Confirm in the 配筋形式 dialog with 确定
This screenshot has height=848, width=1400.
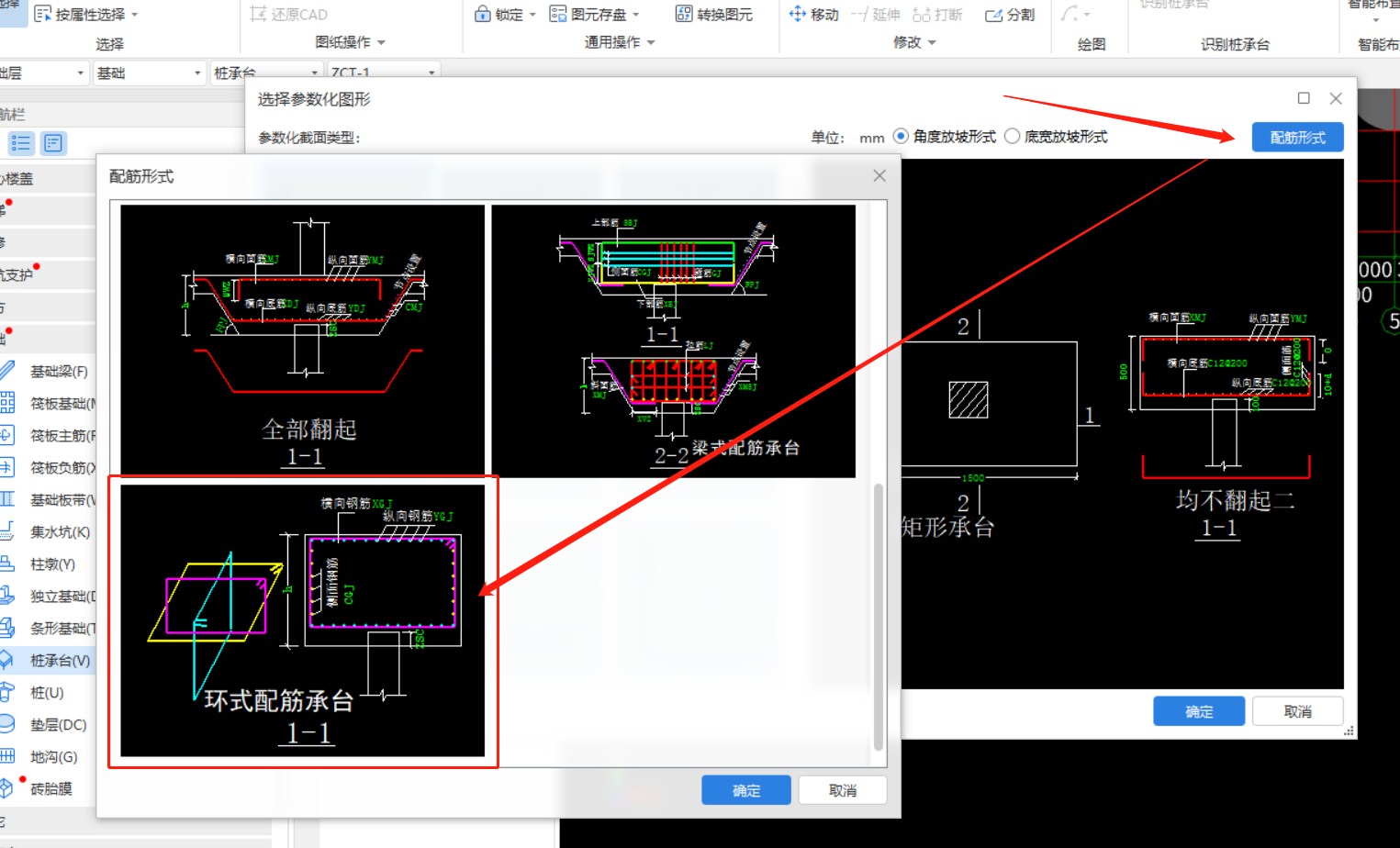click(745, 790)
